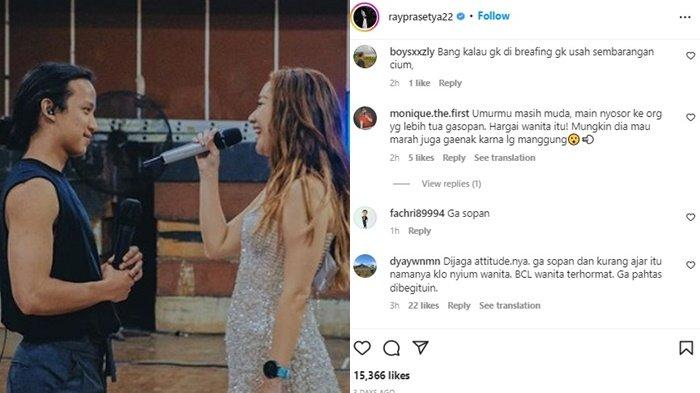Like the post with heart icon
The width and height of the screenshot is (700, 393).
click(362, 347)
